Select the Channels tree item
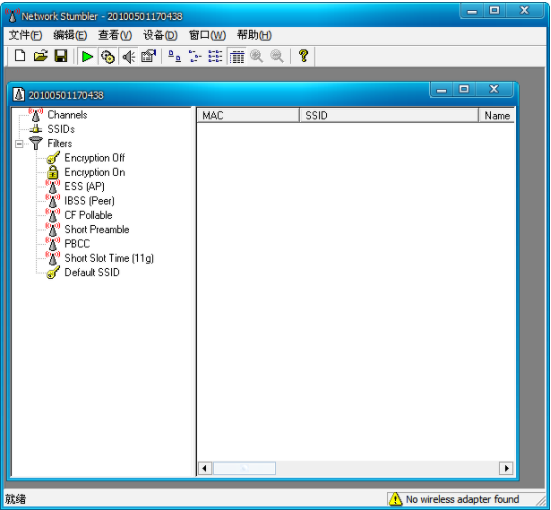This screenshot has height=510, width=551. [67, 115]
